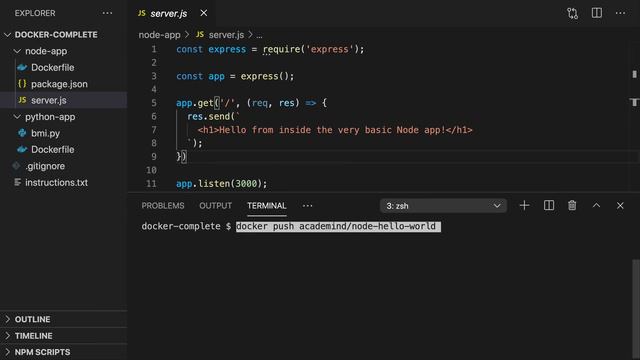Maximize terminal panel with up chevron
The height and width of the screenshot is (360, 640).
(x=596, y=205)
